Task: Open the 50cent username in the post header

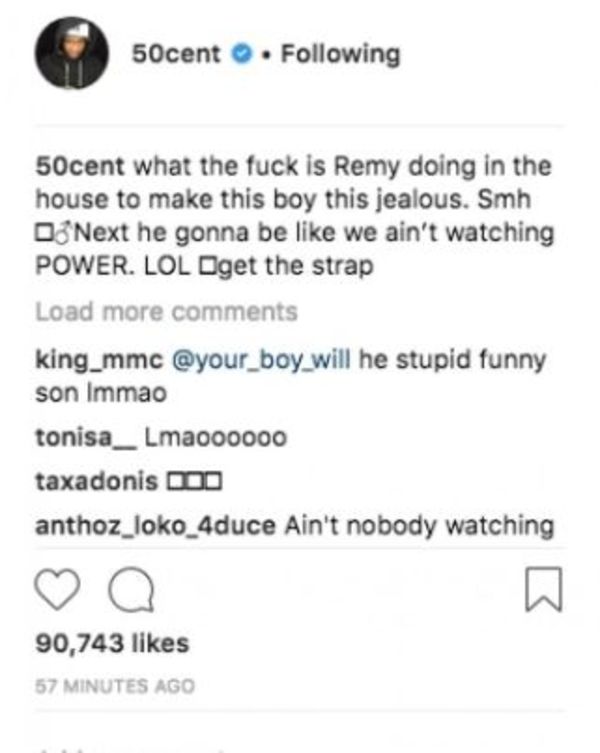Action: (176, 54)
